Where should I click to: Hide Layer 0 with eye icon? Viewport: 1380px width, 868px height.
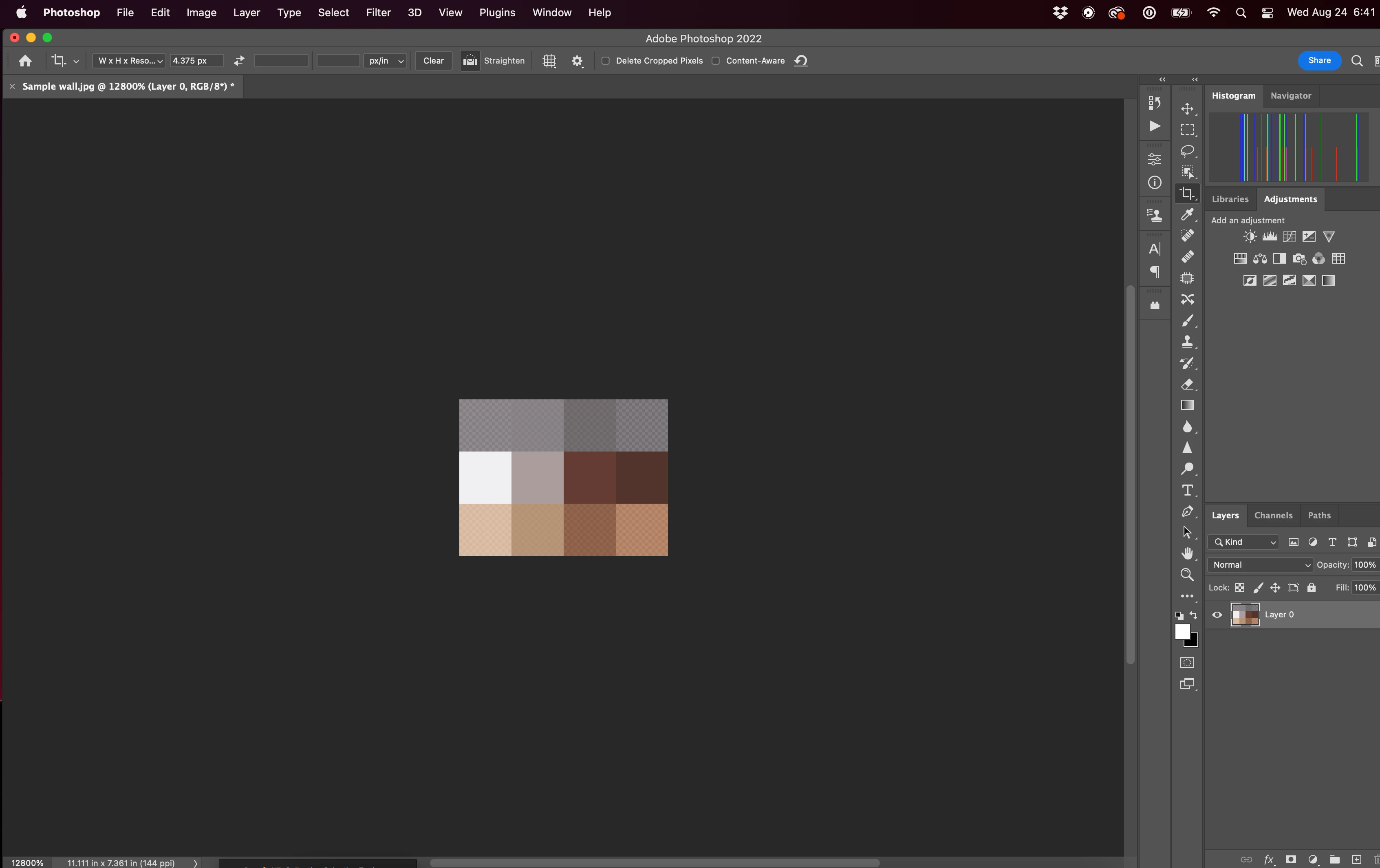[x=1217, y=615]
